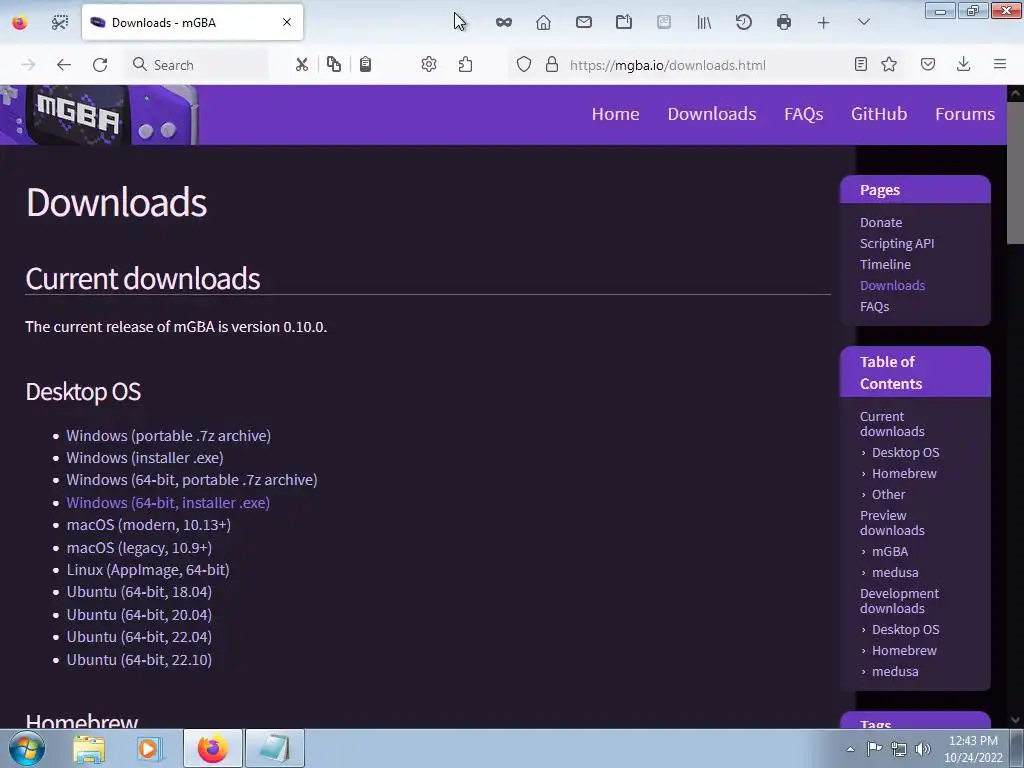Open Downloads in the purple site navigation
This screenshot has height=768, width=1024.
click(x=712, y=114)
